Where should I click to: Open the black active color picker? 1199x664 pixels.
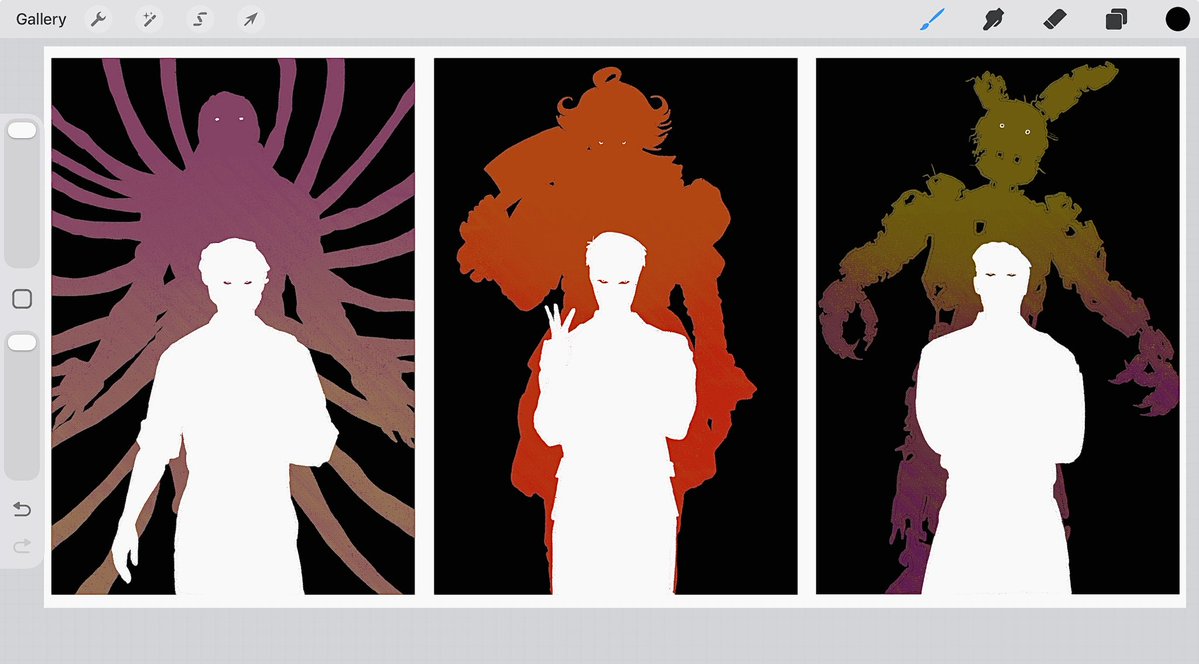(1178, 19)
